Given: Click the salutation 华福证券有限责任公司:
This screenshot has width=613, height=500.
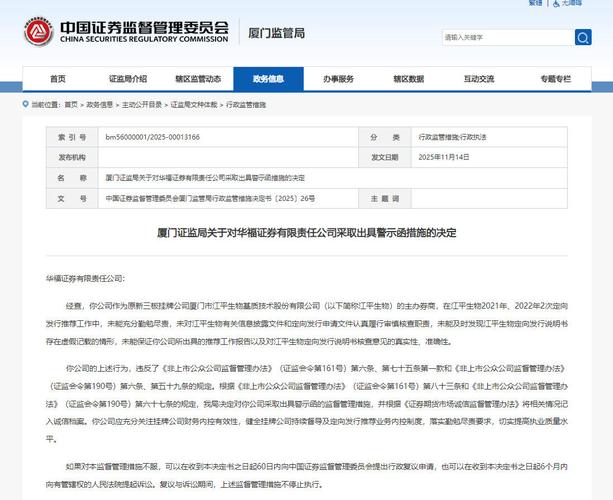Looking at the screenshot, I should pyautogui.click(x=85, y=279).
